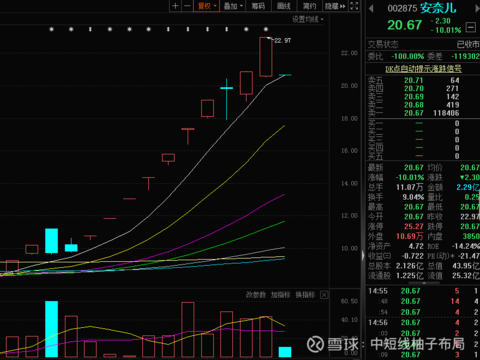Open the 叠加 overlay dropdown

[233, 6]
